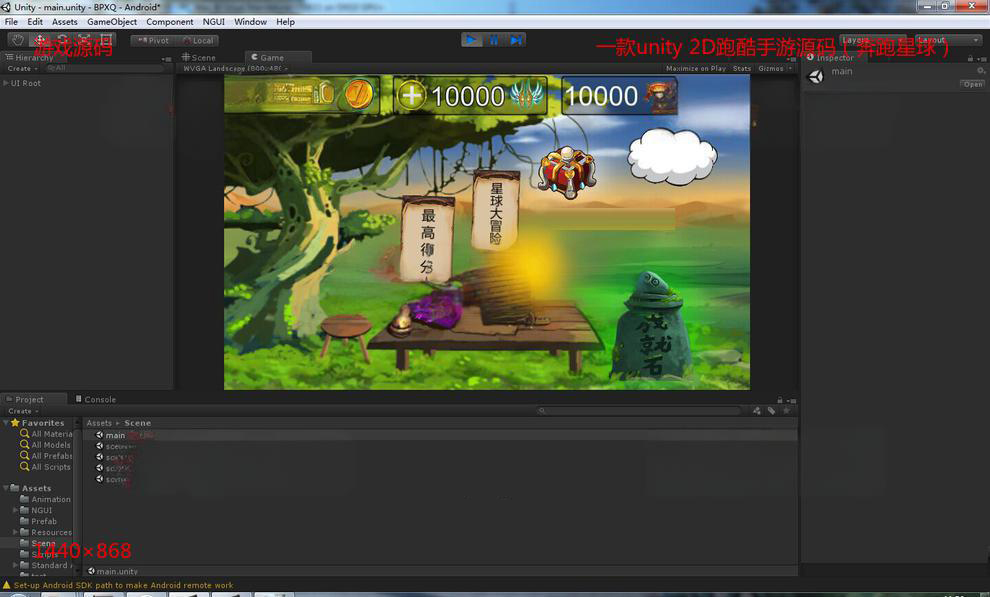Toggle Local handle rotation mode
Viewport: 990px width, 597px height.
(x=199, y=40)
